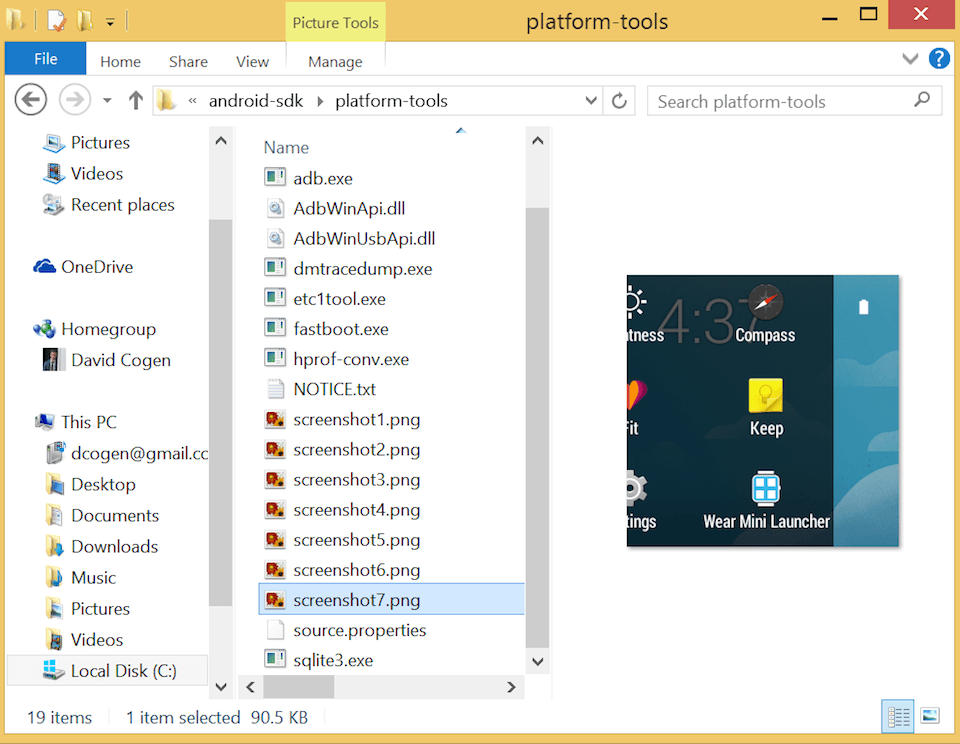Click android-sdk in the address path
The height and width of the screenshot is (744, 960).
[256, 101]
